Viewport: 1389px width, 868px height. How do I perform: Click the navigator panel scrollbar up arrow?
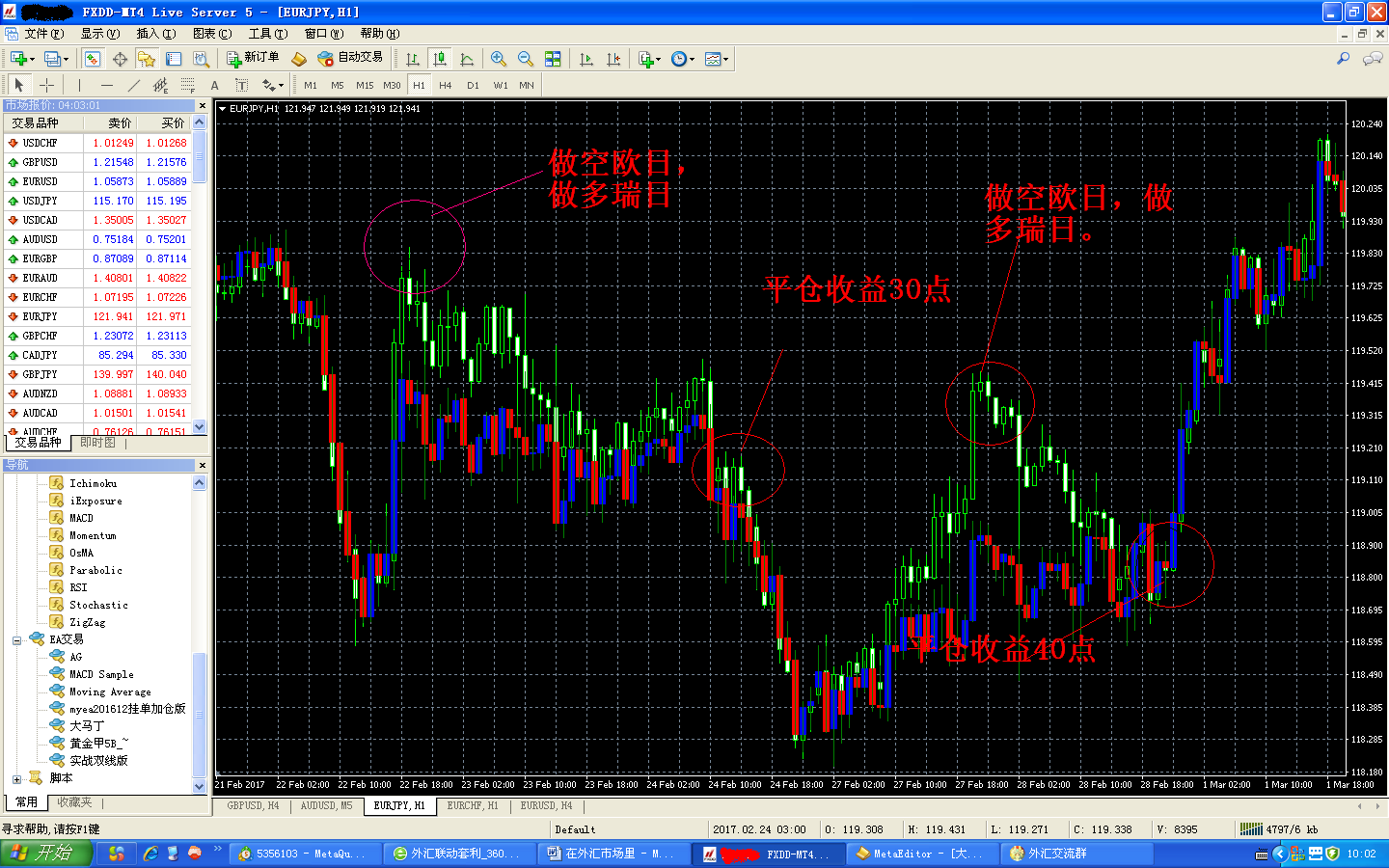click(x=200, y=483)
